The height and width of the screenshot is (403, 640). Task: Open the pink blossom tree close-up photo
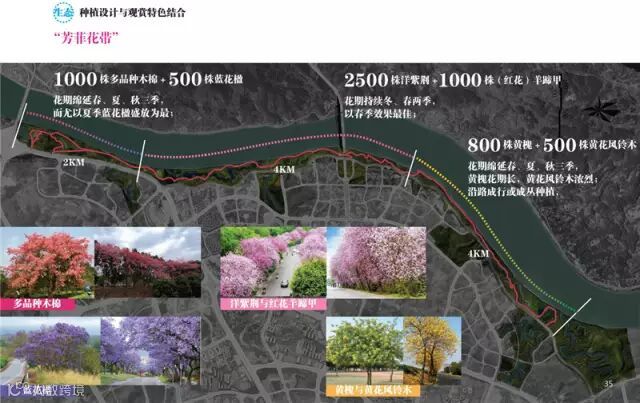376,263
